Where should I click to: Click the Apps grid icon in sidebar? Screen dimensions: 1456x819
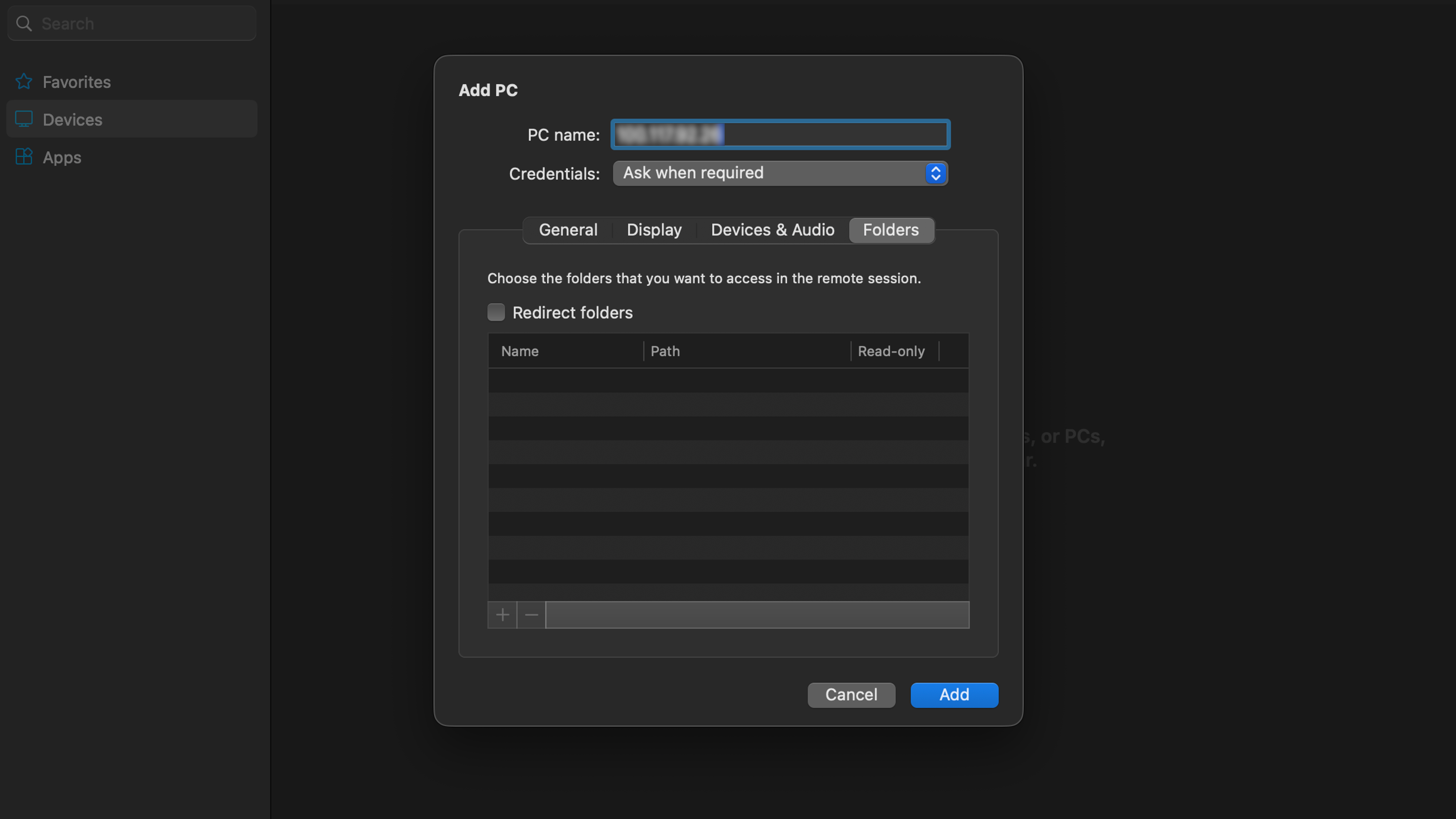coord(23,157)
